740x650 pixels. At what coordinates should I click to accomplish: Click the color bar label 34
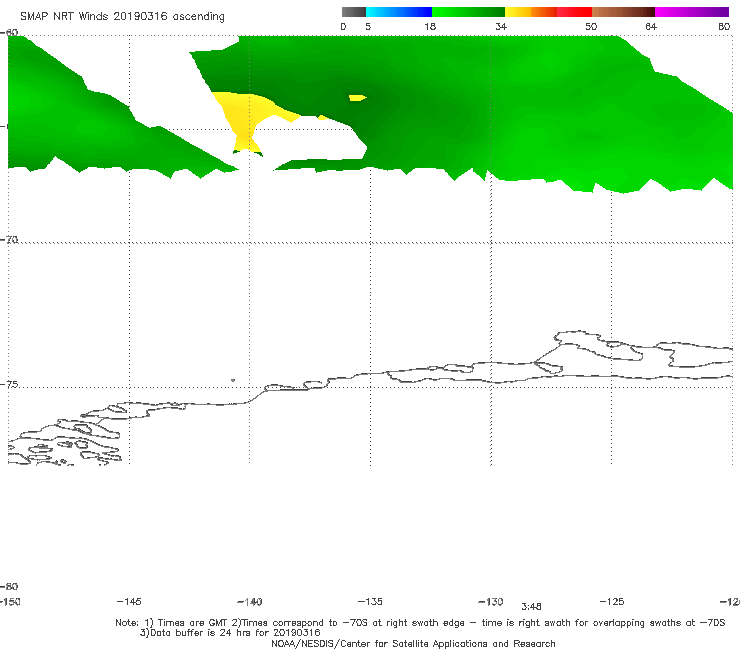(501, 27)
